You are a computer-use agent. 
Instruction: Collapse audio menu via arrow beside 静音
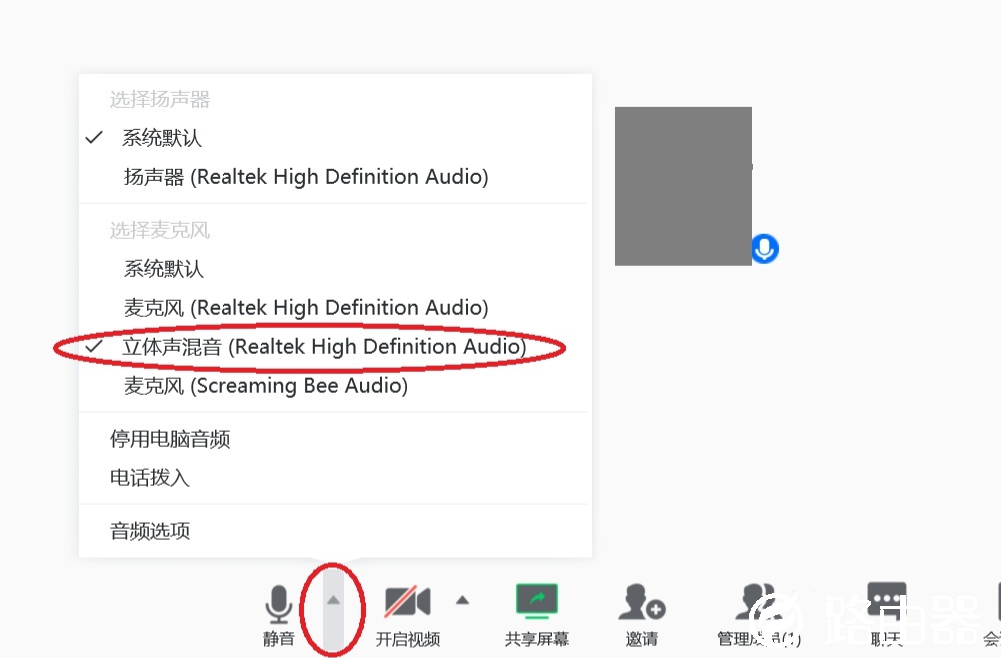coord(334,601)
